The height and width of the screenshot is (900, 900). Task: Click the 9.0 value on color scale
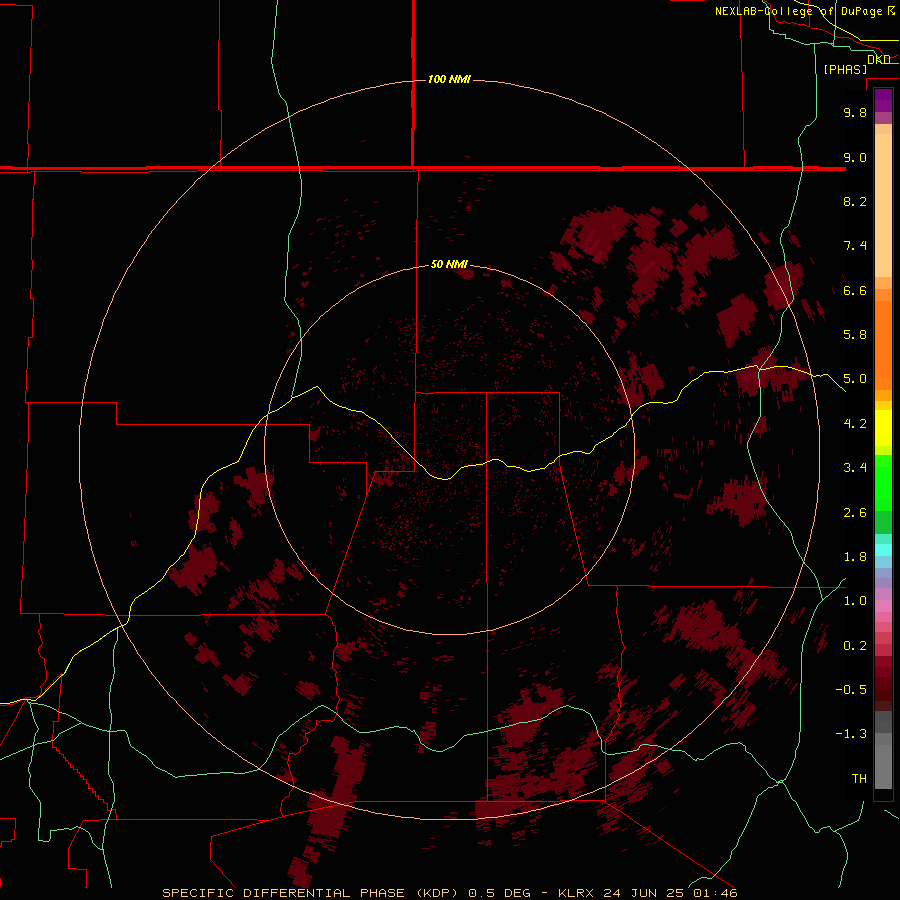[855, 157]
